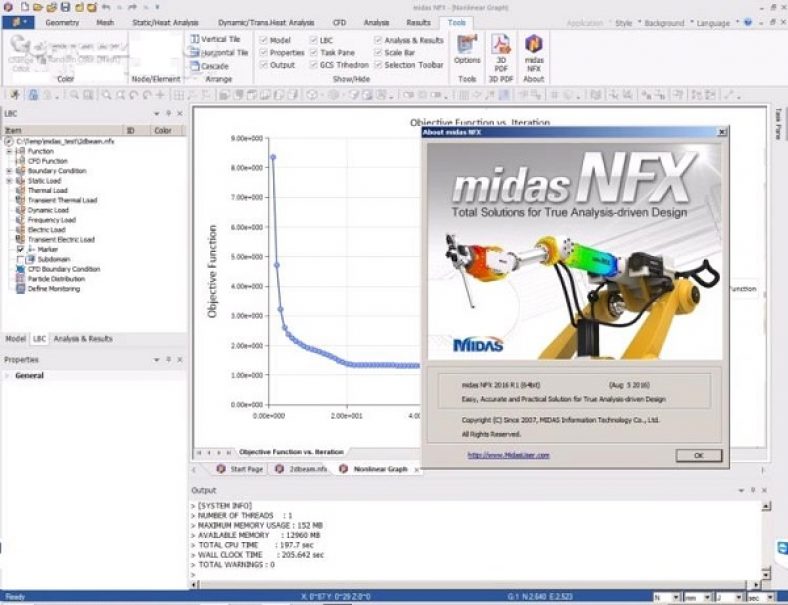788x605 pixels.
Task: Switch to the Start Page document tab
Action: 240,469
